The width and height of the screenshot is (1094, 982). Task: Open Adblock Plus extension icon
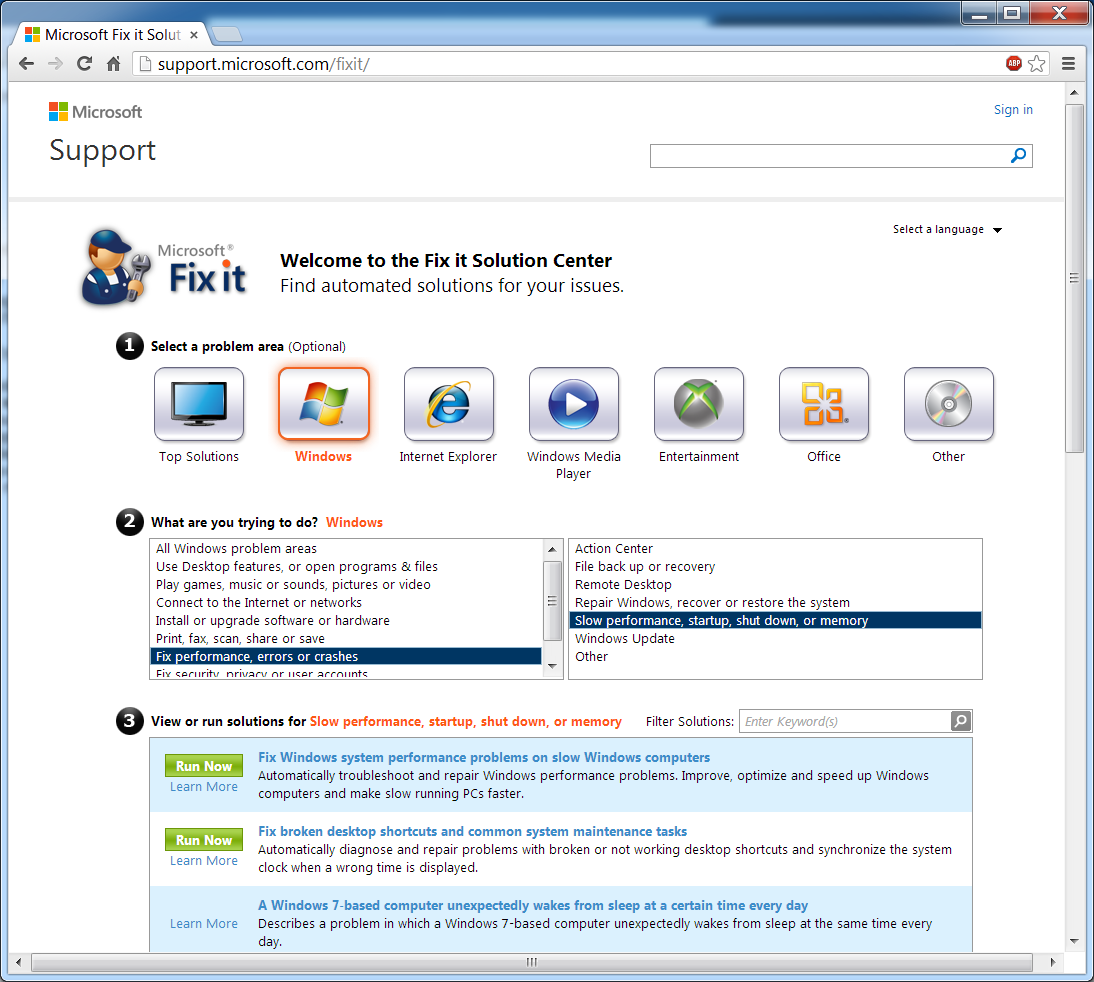[1014, 64]
